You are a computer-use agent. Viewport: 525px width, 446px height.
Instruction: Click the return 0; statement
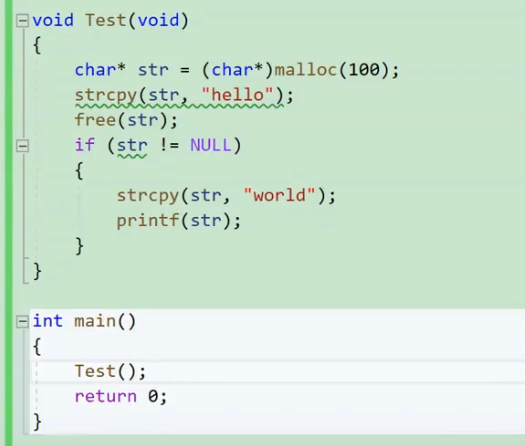click(121, 396)
